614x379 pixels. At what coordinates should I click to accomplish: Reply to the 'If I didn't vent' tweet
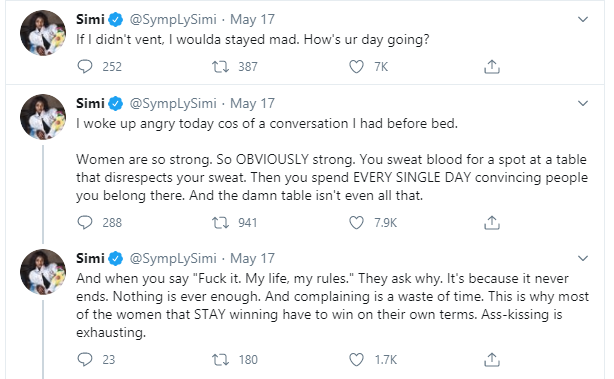[x=85, y=67]
